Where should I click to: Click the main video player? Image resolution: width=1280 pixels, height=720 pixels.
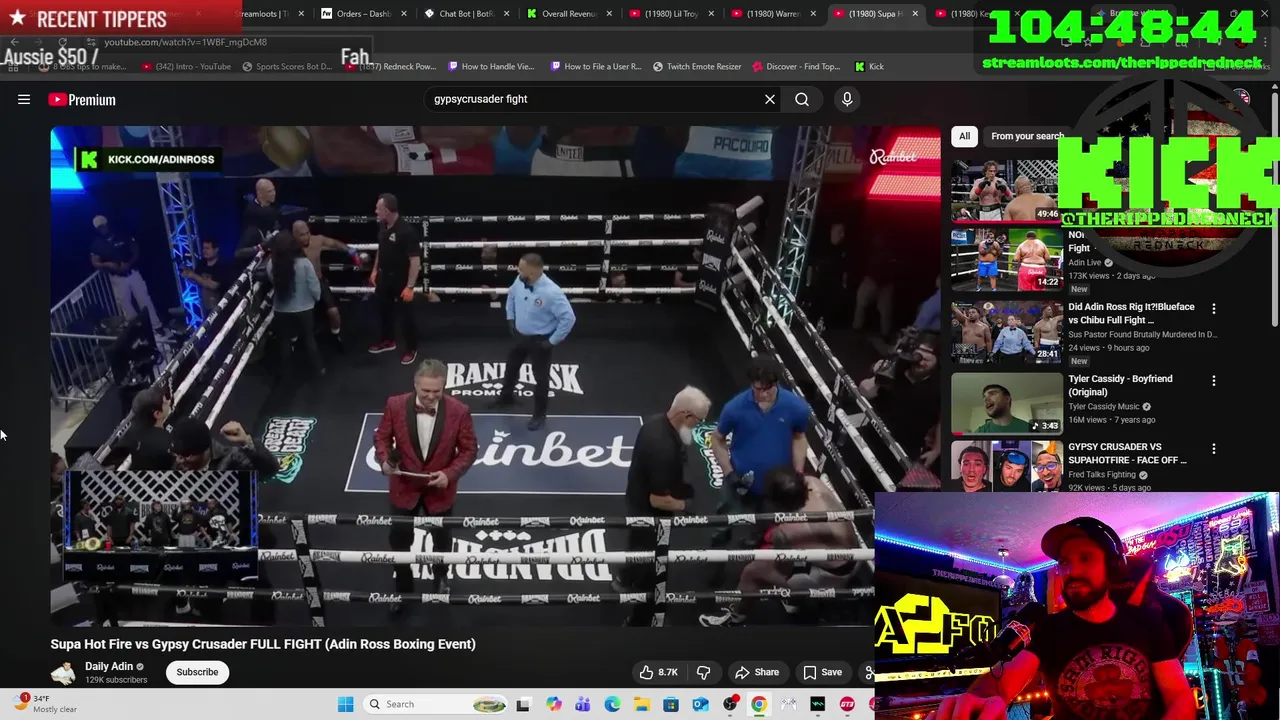(x=496, y=376)
